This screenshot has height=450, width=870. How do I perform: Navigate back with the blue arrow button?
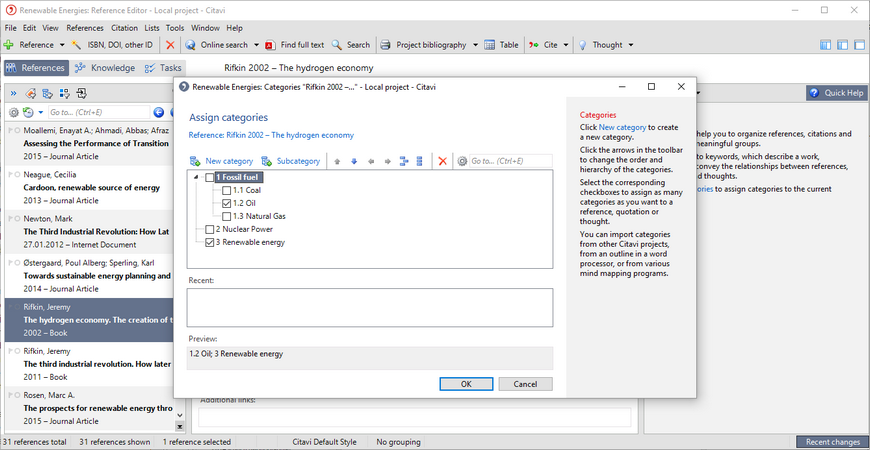pos(159,113)
